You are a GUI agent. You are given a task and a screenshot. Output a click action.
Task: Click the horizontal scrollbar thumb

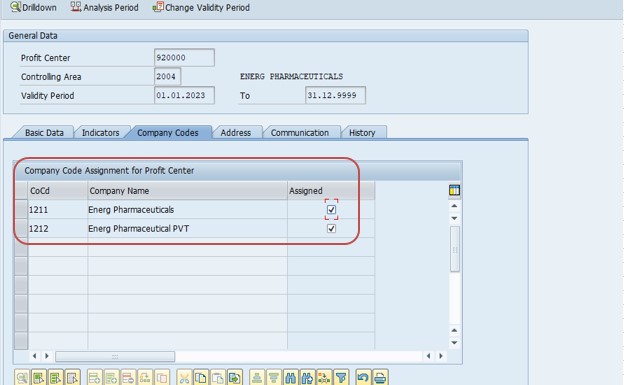point(115,356)
